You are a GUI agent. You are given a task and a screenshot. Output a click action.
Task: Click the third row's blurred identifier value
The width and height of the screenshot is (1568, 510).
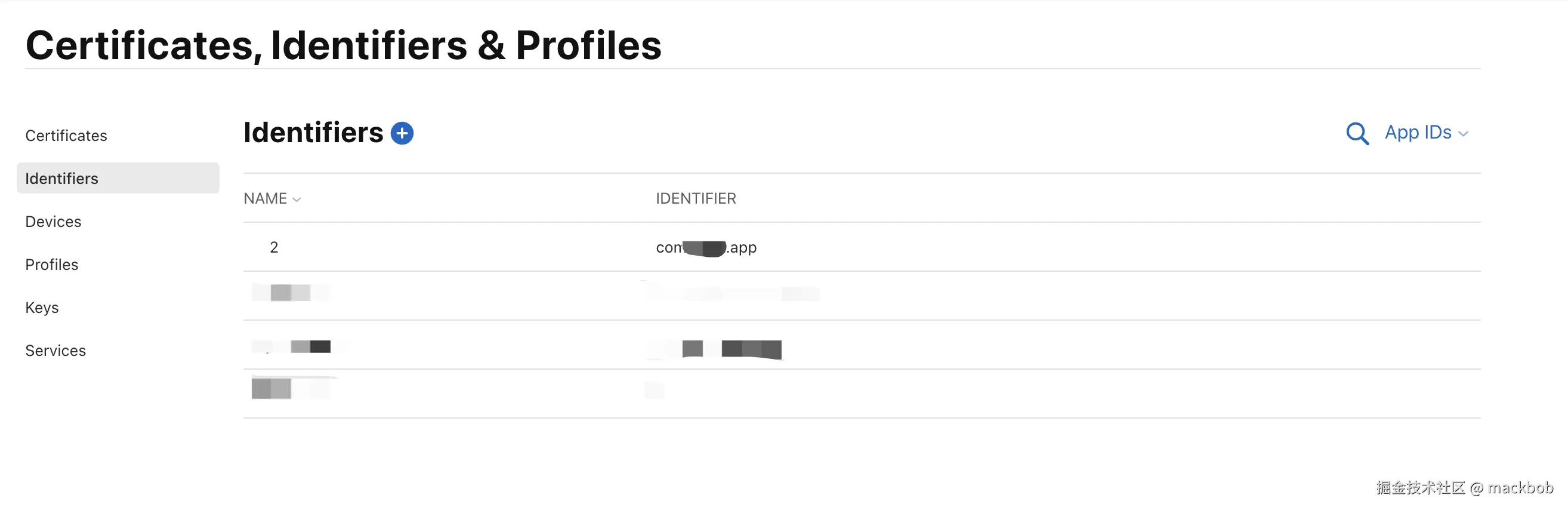(715, 349)
